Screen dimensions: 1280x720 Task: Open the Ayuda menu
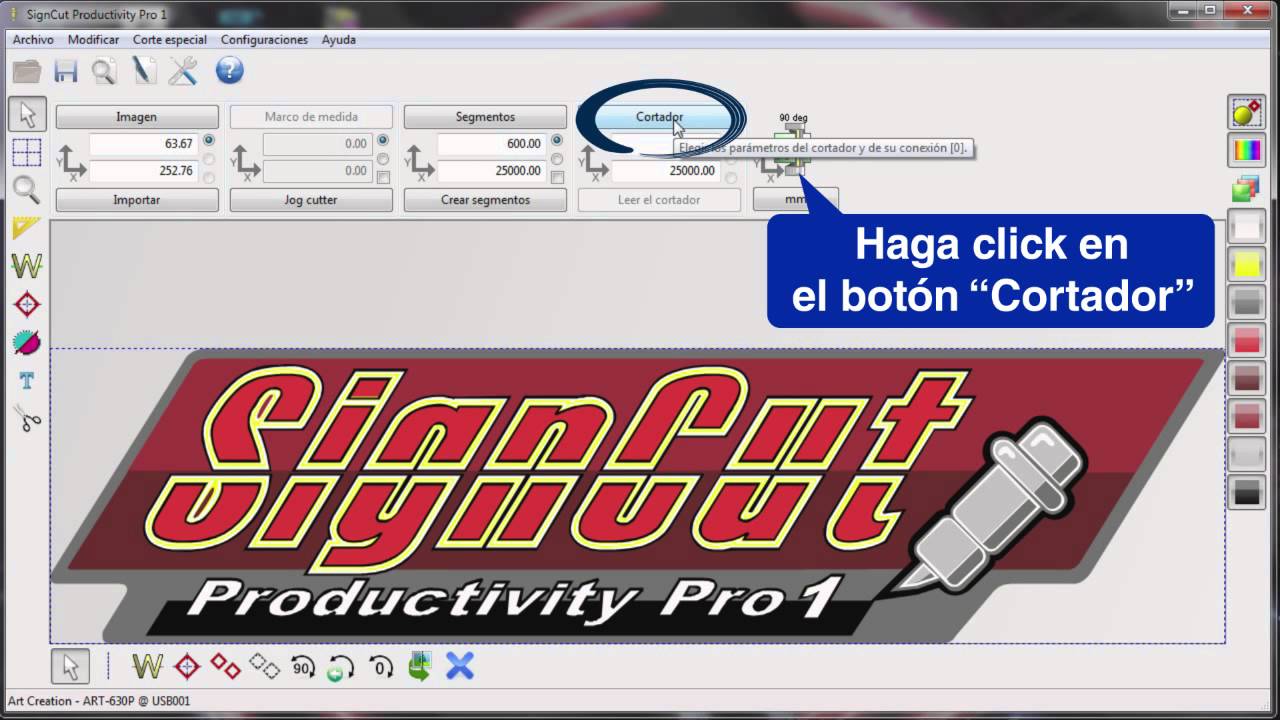pyautogui.click(x=339, y=40)
